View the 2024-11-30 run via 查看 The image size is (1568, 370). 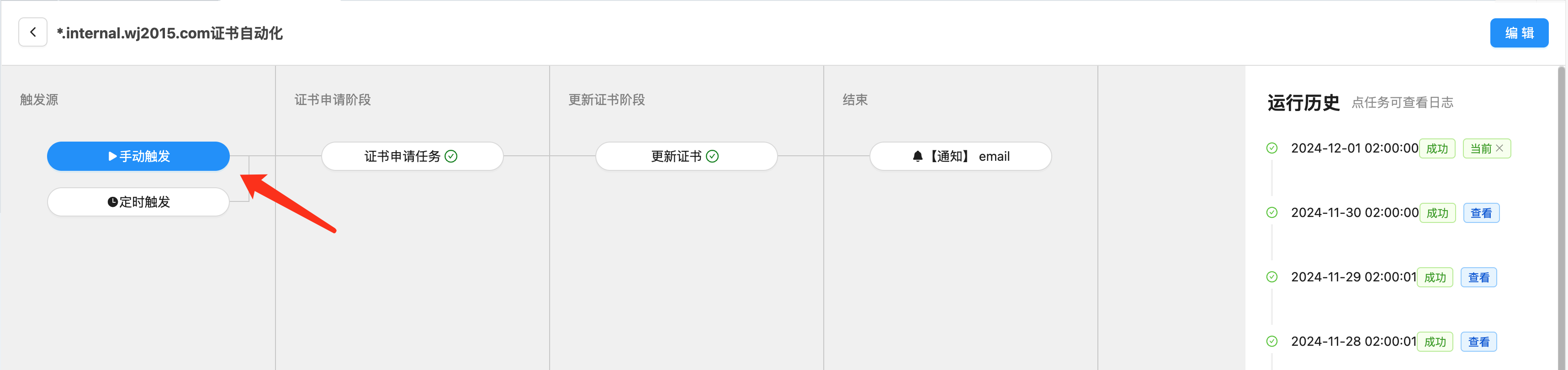(1481, 213)
